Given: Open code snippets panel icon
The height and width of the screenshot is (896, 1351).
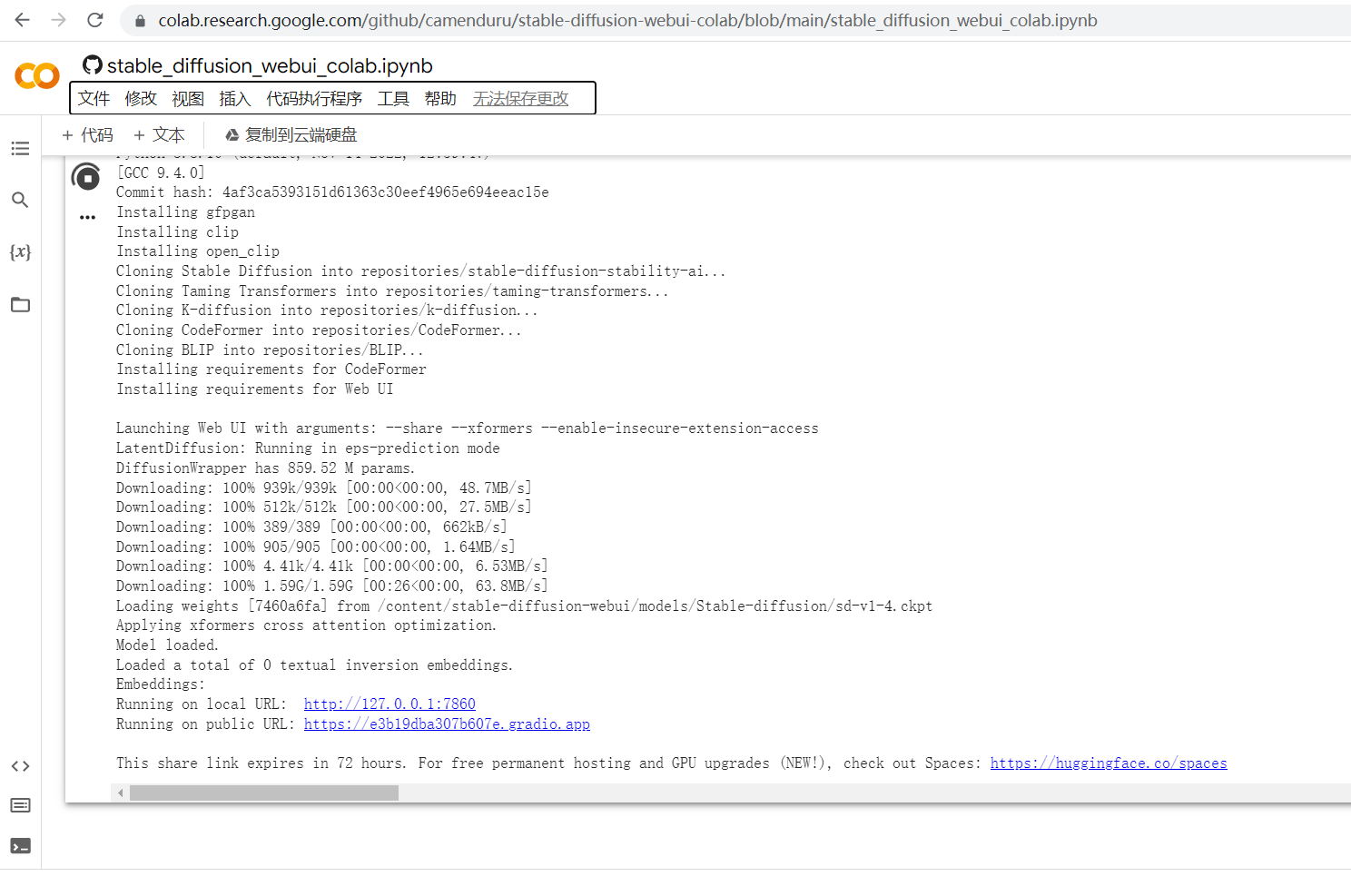Looking at the screenshot, I should [x=20, y=766].
